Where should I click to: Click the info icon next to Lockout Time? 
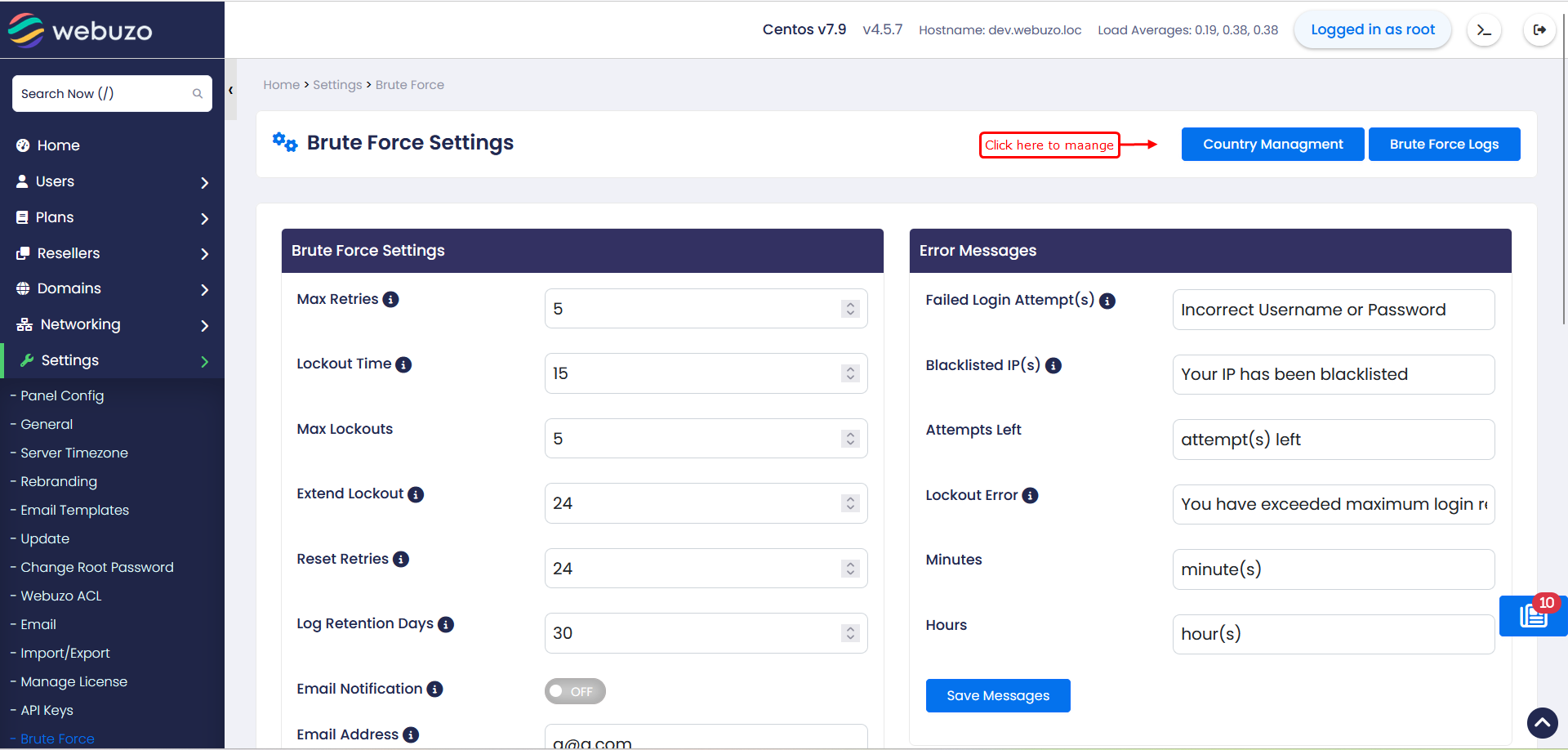tap(403, 364)
